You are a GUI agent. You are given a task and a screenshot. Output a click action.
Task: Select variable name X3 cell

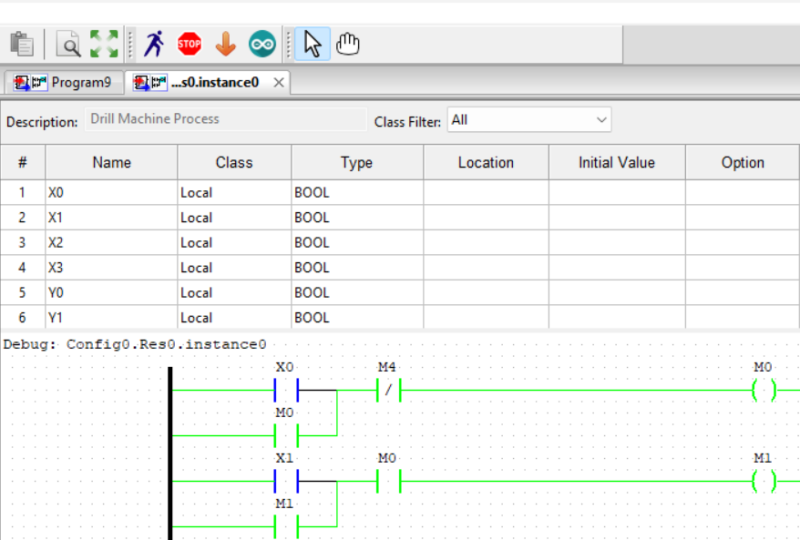pyautogui.click(x=112, y=267)
